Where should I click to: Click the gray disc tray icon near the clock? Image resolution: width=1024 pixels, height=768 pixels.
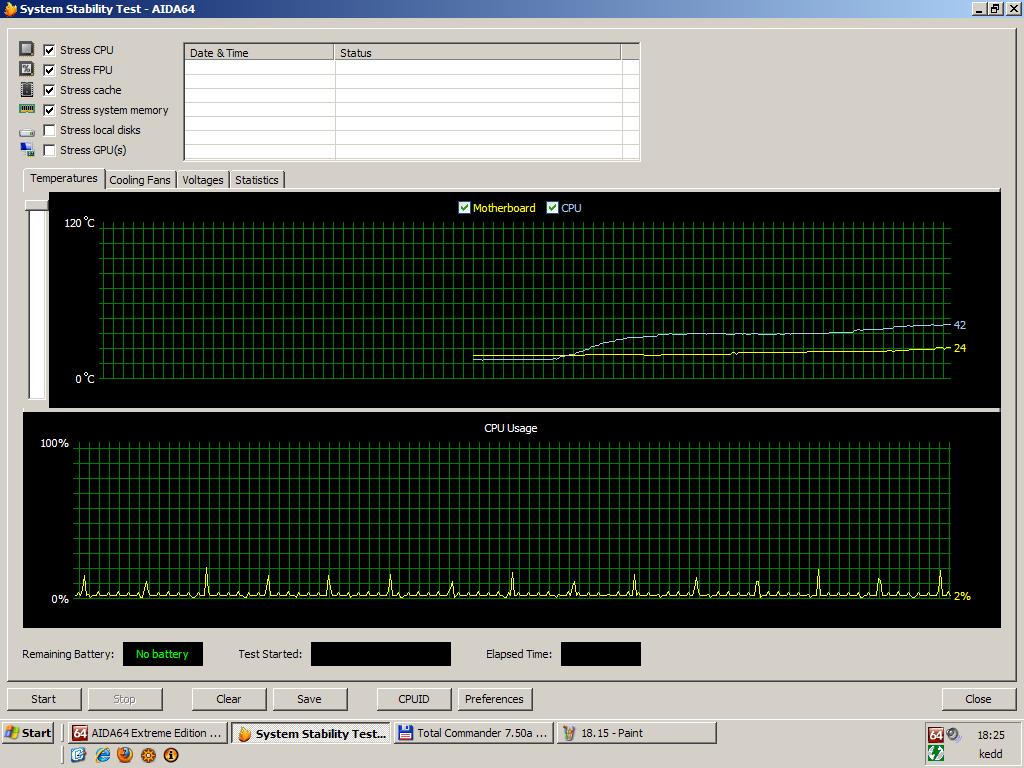[953, 734]
